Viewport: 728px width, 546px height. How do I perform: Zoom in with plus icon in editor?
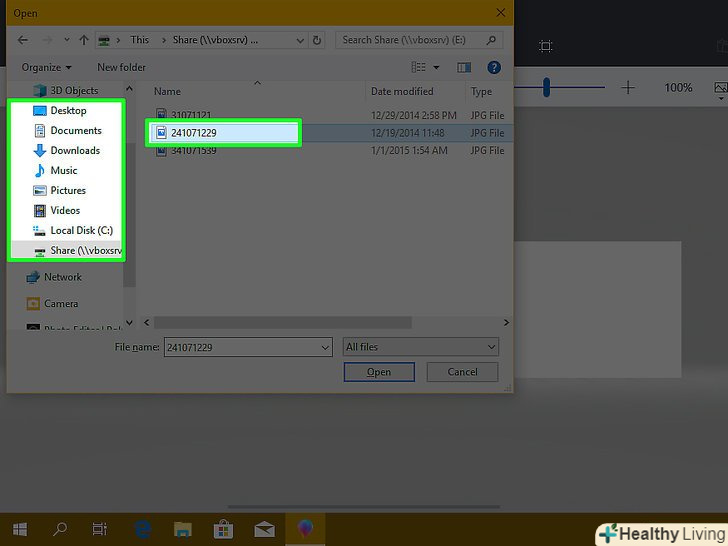[628, 87]
